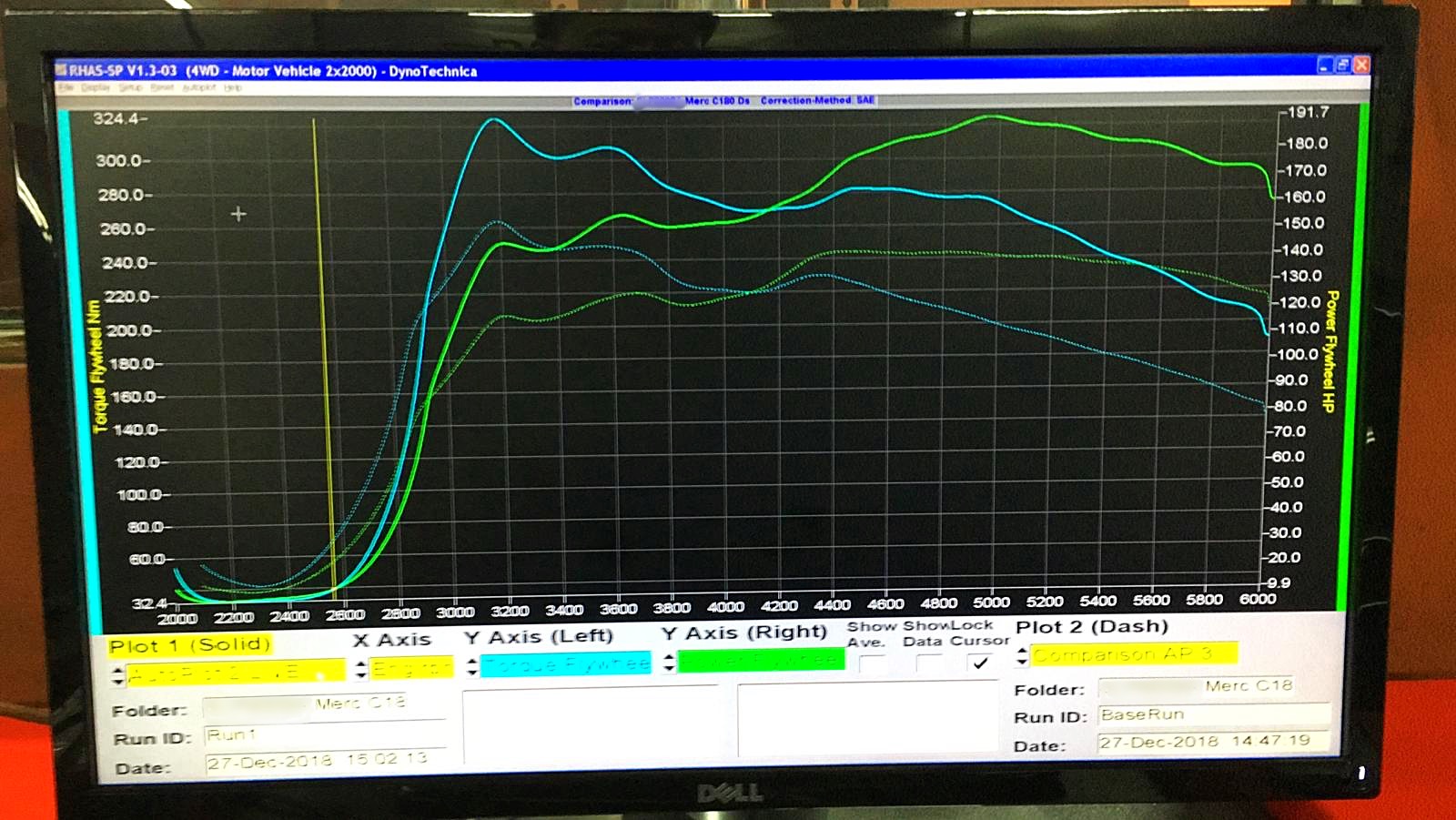Click the Plot 1 Run ID field 'Run1'
The width and height of the screenshot is (1456, 820).
(326, 734)
